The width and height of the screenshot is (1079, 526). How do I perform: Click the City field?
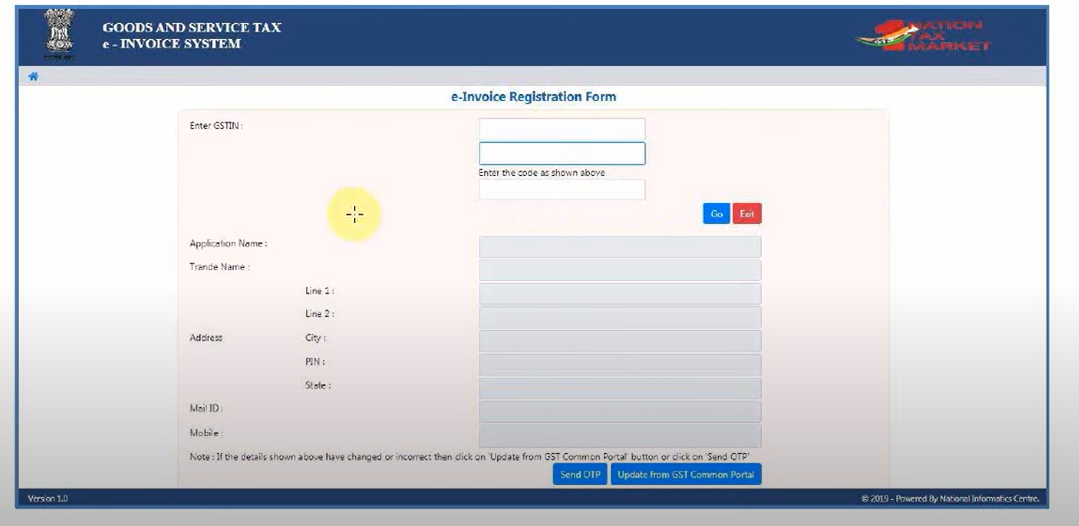point(619,341)
